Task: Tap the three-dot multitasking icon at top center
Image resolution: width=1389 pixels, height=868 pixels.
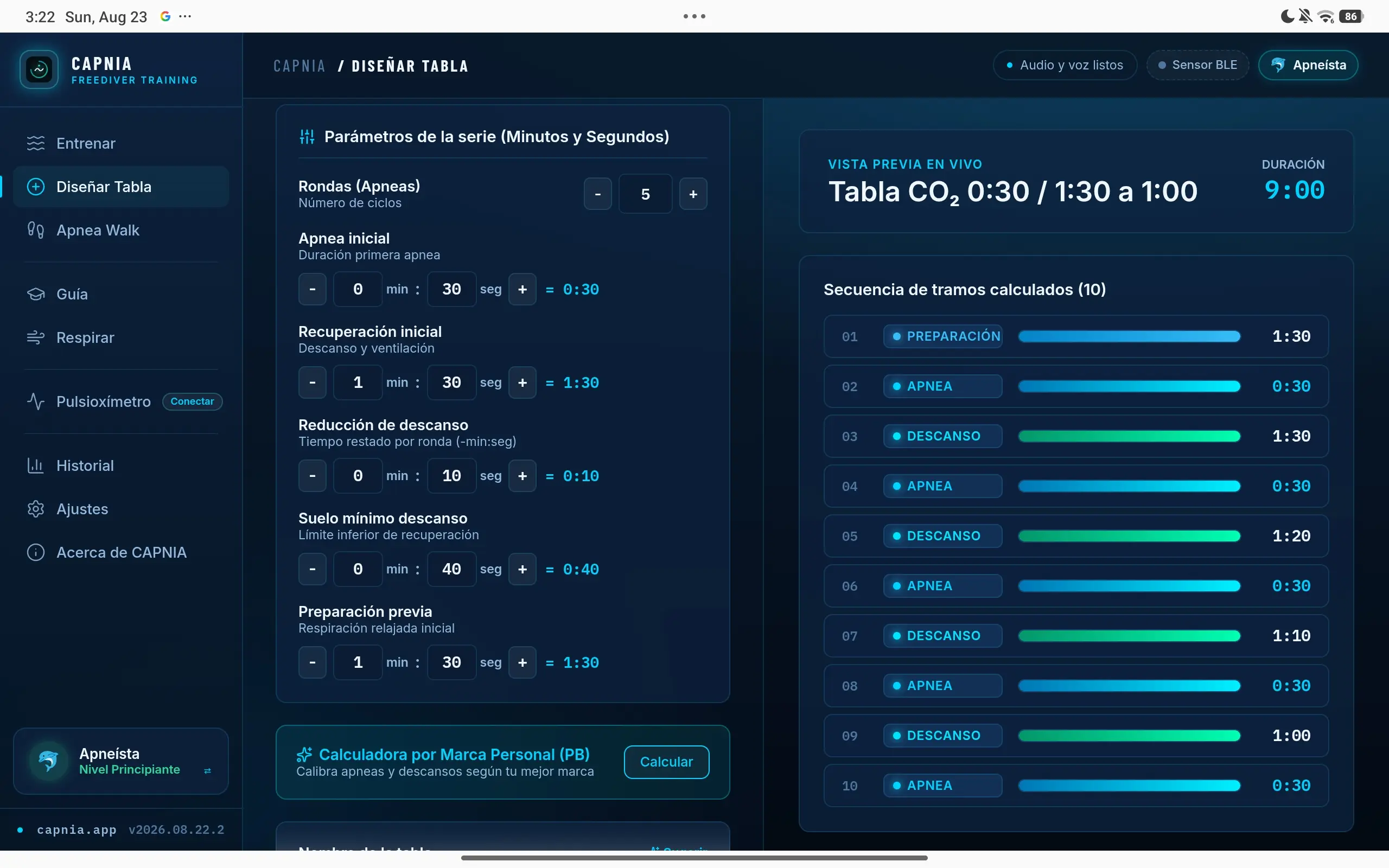Action: click(694, 16)
